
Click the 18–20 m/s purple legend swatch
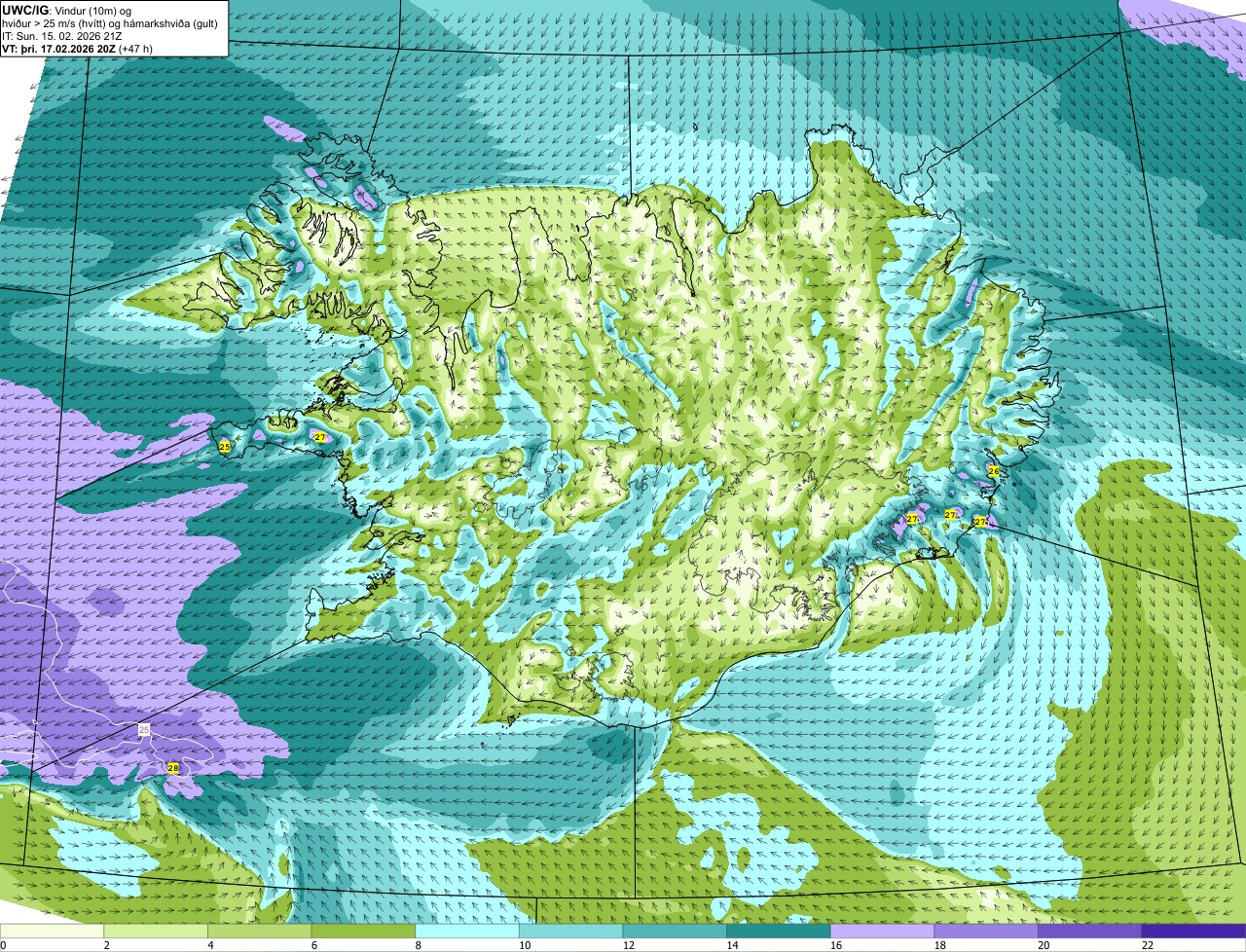[986, 931]
